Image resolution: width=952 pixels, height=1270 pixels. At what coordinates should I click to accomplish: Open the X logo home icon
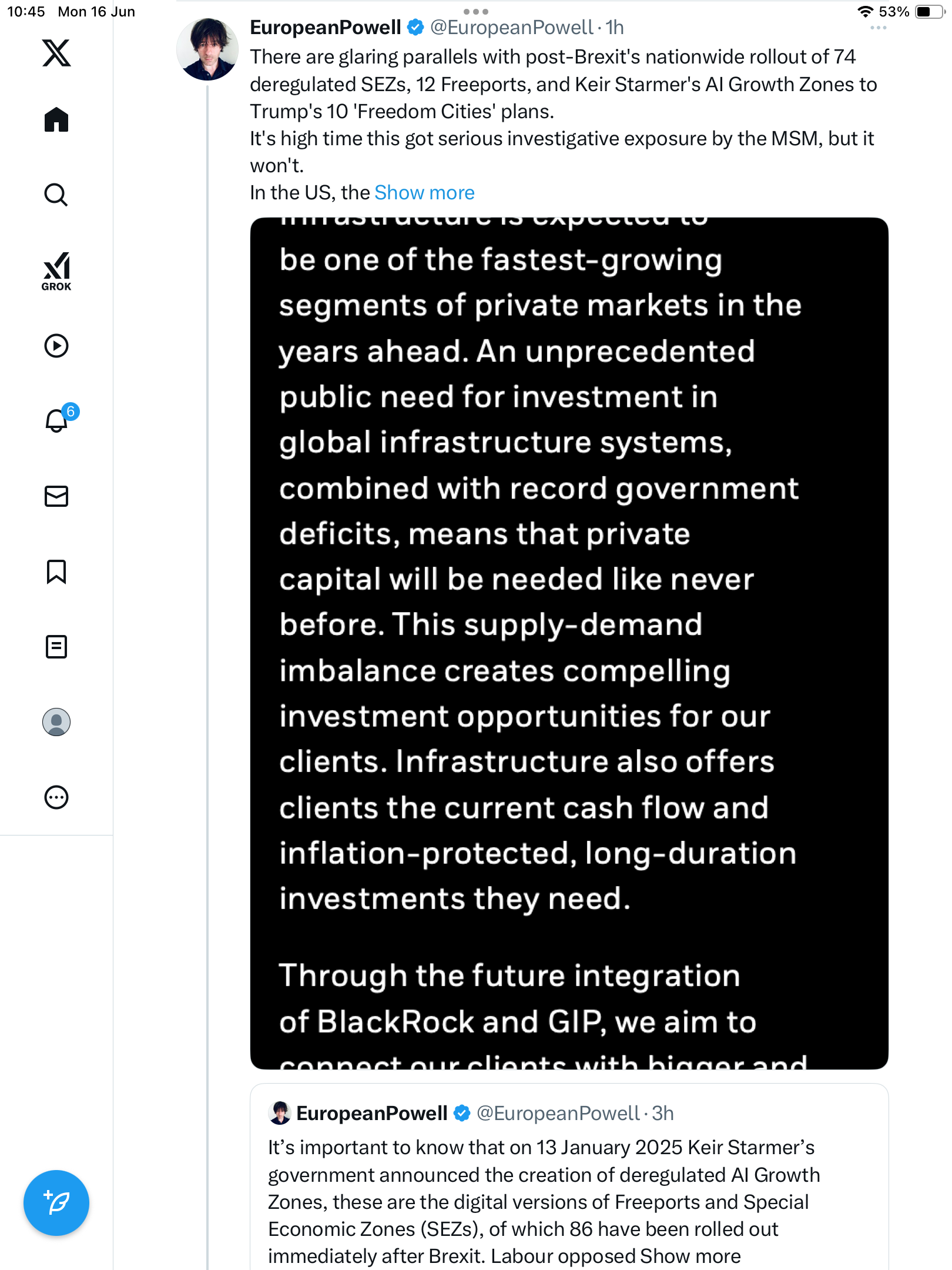56,53
